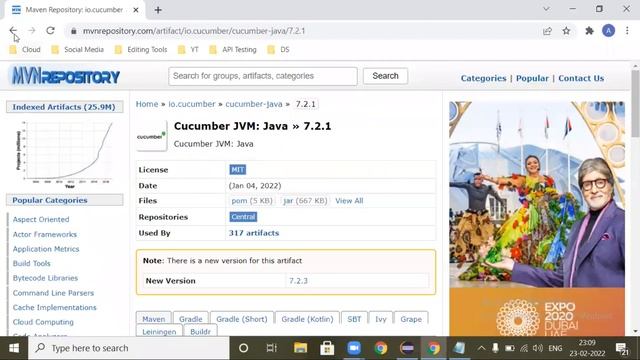Focus the Windows taskbar search box
The height and width of the screenshot is (360, 640).
pyautogui.click(x=129, y=348)
